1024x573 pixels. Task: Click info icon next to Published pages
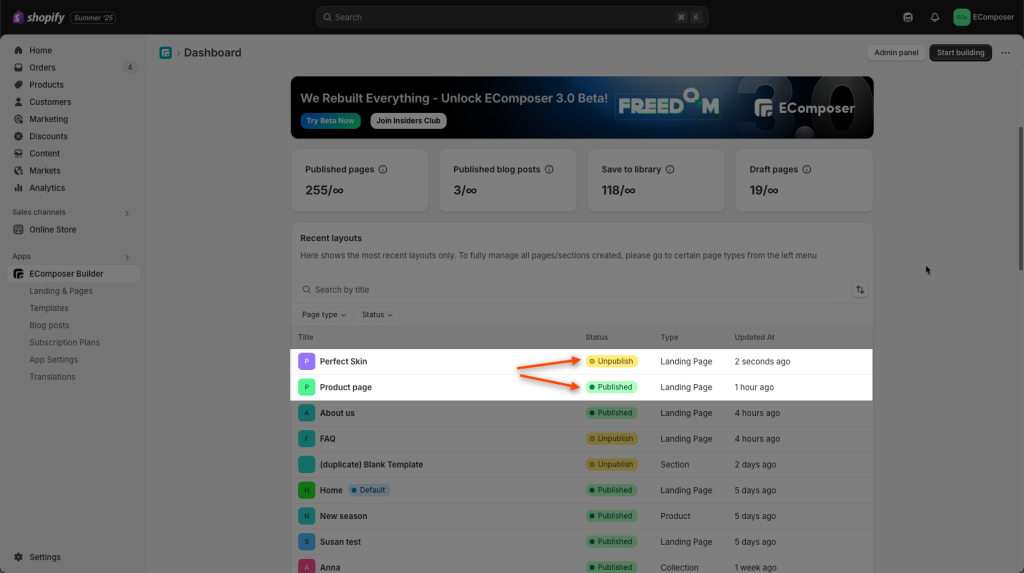pos(383,169)
